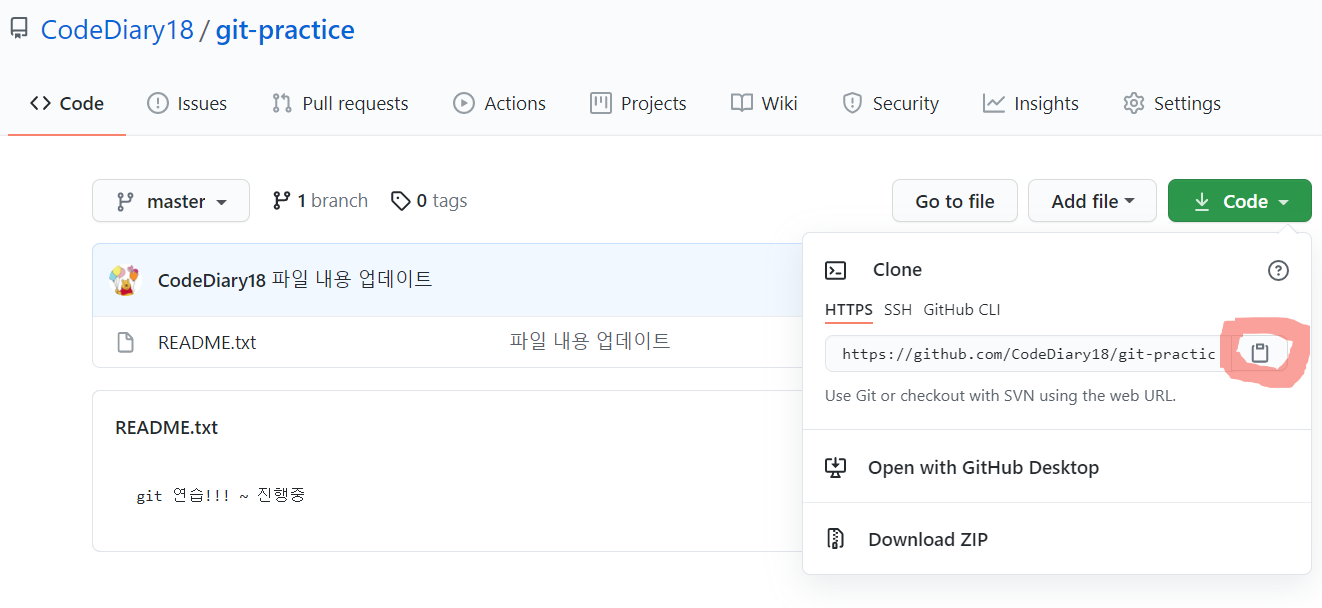The height and width of the screenshot is (608, 1322).
Task: Switch to the Projects tab
Action: coord(638,103)
